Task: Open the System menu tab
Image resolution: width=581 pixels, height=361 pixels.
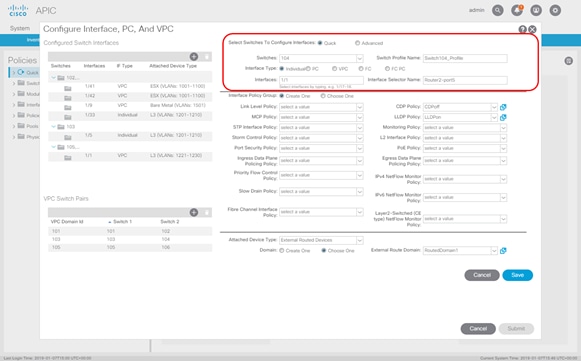Action: tap(20, 29)
